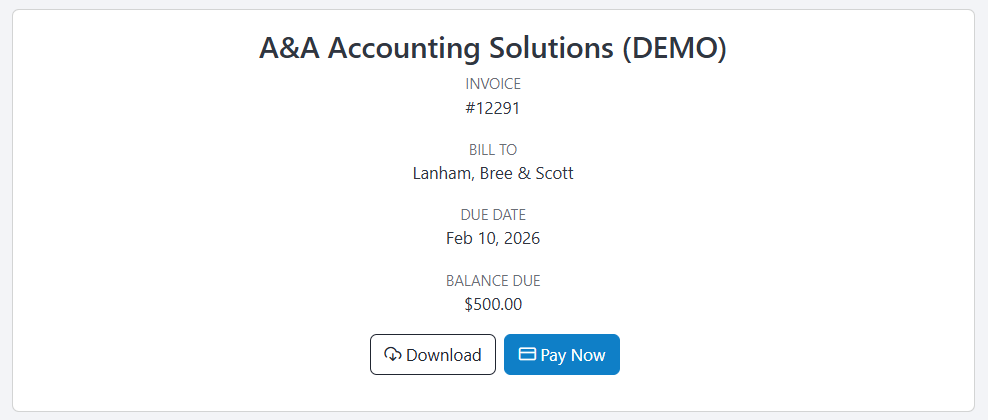Download the invoice
988x420 pixels.
(433, 355)
